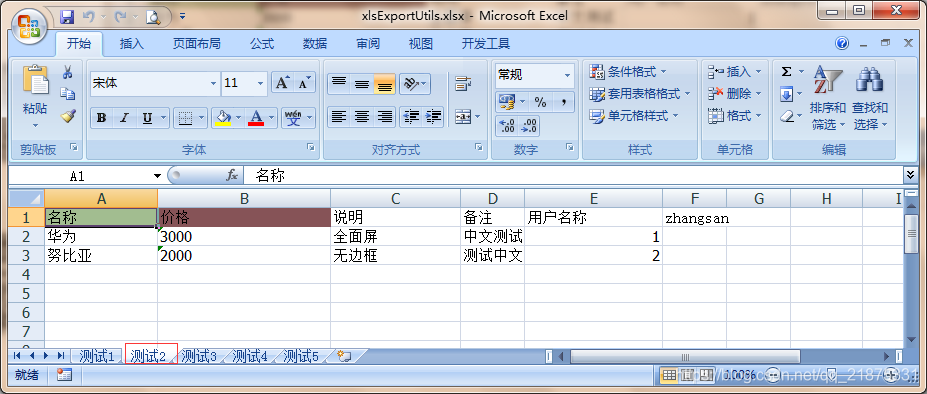Open print preview from quick access toolbar
The width and height of the screenshot is (927, 394).
pyautogui.click(x=153, y=17)
